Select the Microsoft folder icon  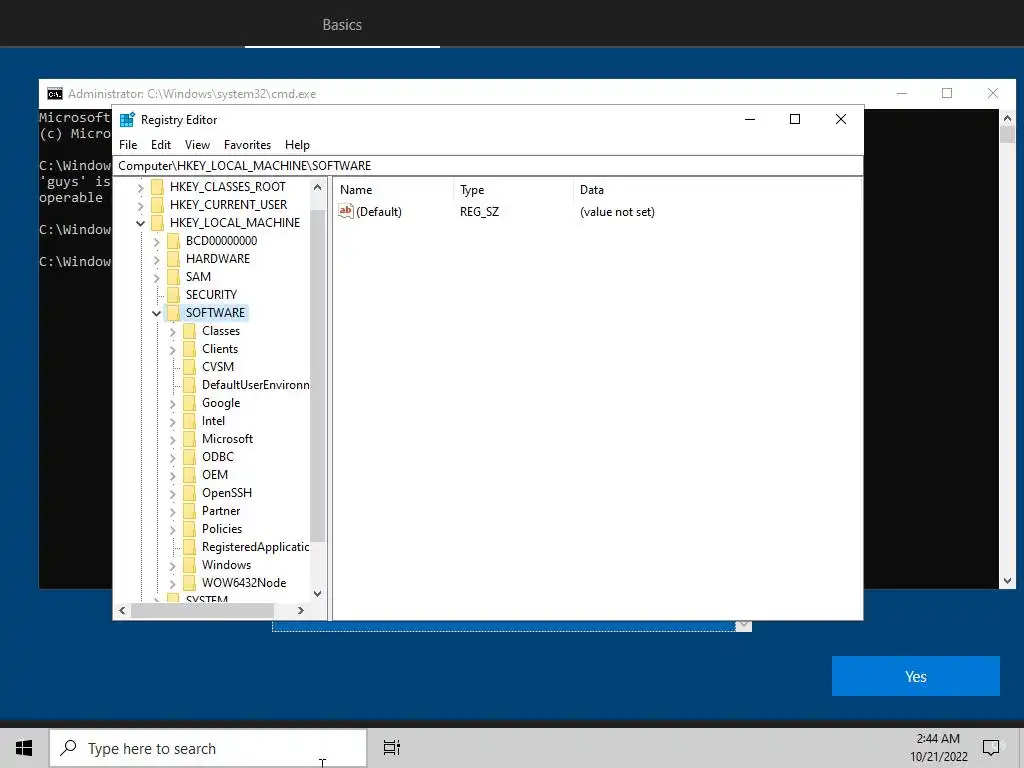[x=189, y=439]
